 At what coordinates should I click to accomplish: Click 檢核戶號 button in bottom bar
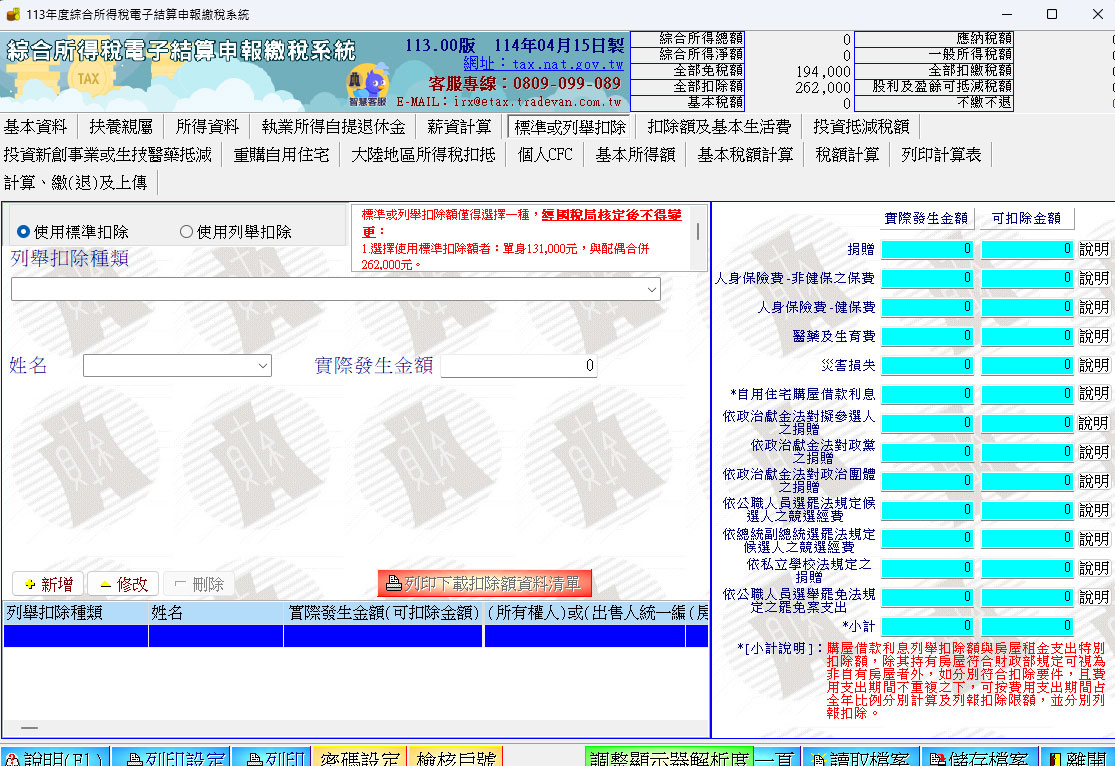456,757
